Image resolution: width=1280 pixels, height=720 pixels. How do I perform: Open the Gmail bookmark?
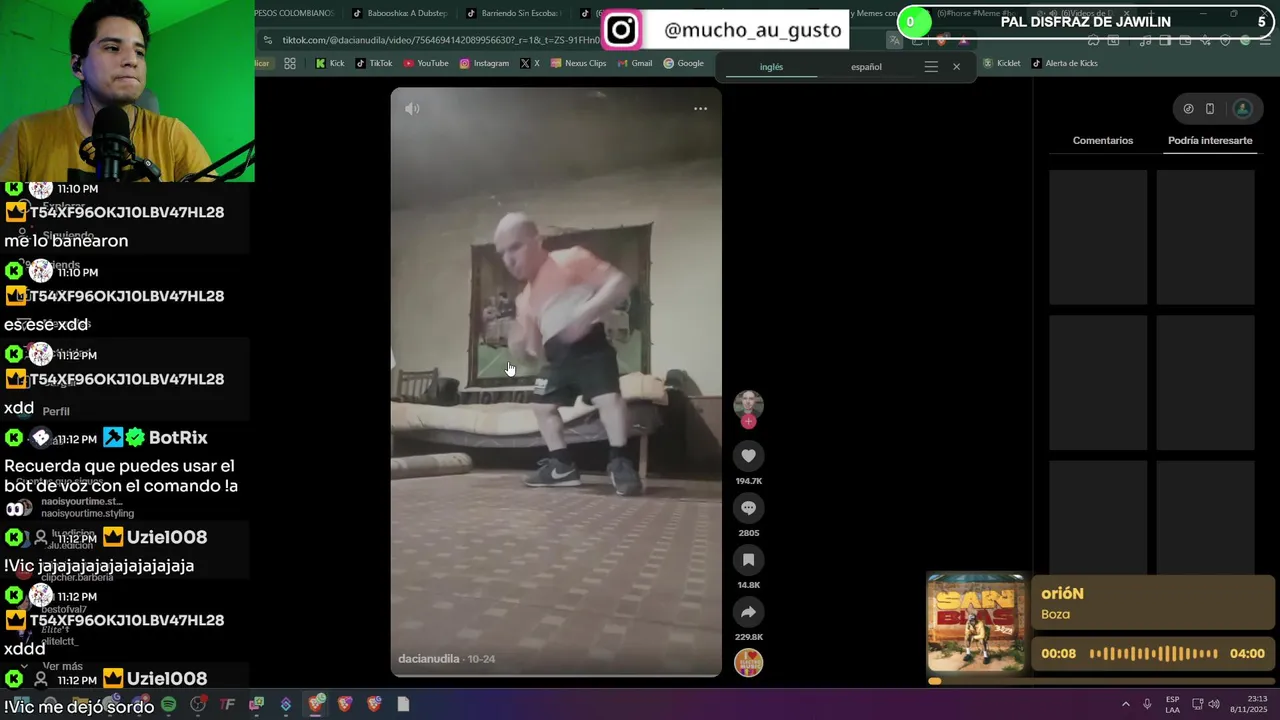coord(634,63)
